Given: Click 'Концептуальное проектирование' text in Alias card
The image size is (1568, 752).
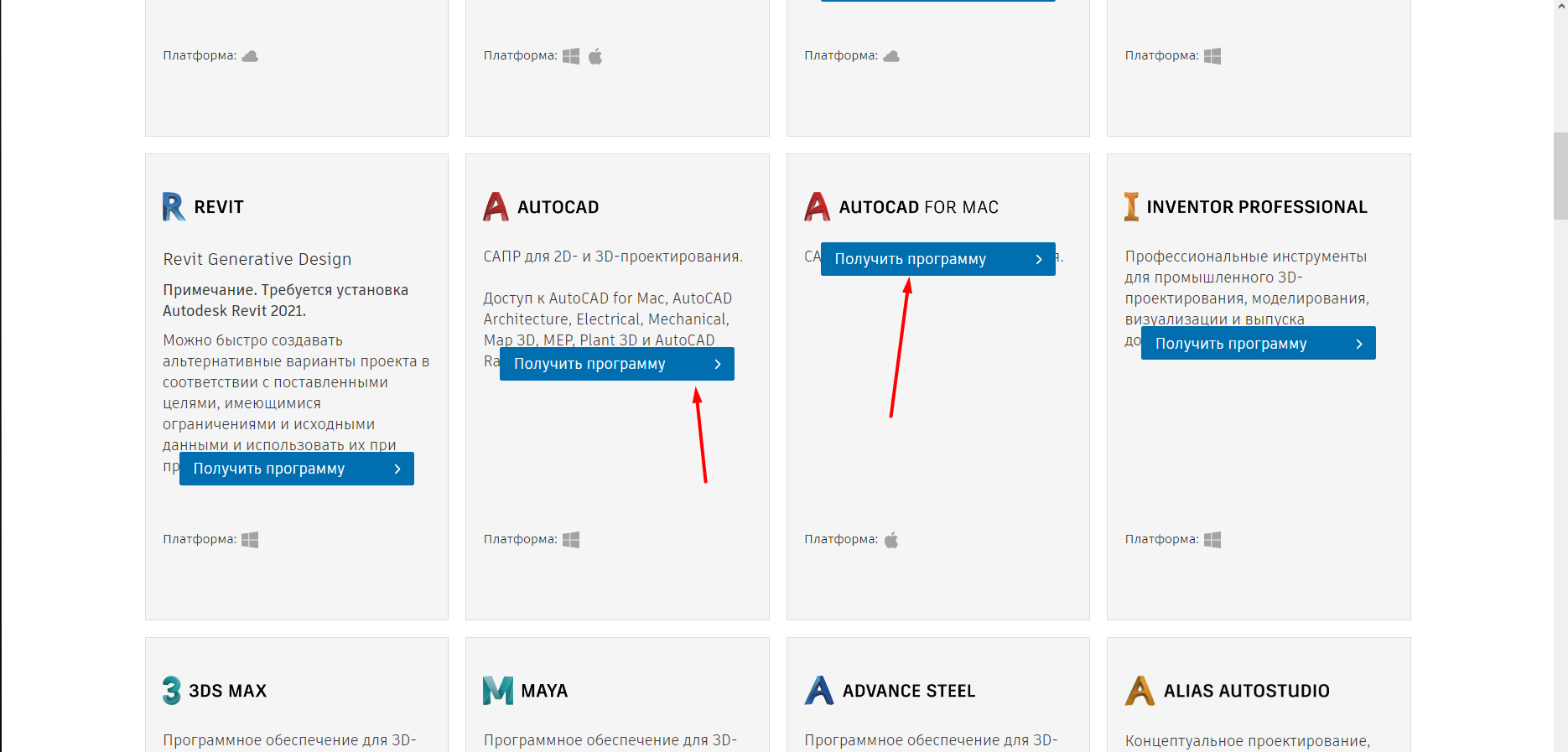Looking at the screenshot, I should 1248,741.
